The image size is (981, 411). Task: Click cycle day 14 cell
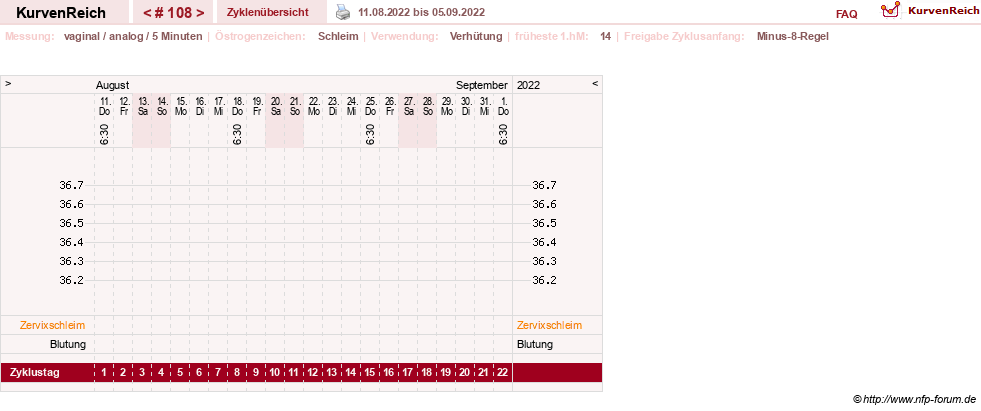(x=351, y=373)
